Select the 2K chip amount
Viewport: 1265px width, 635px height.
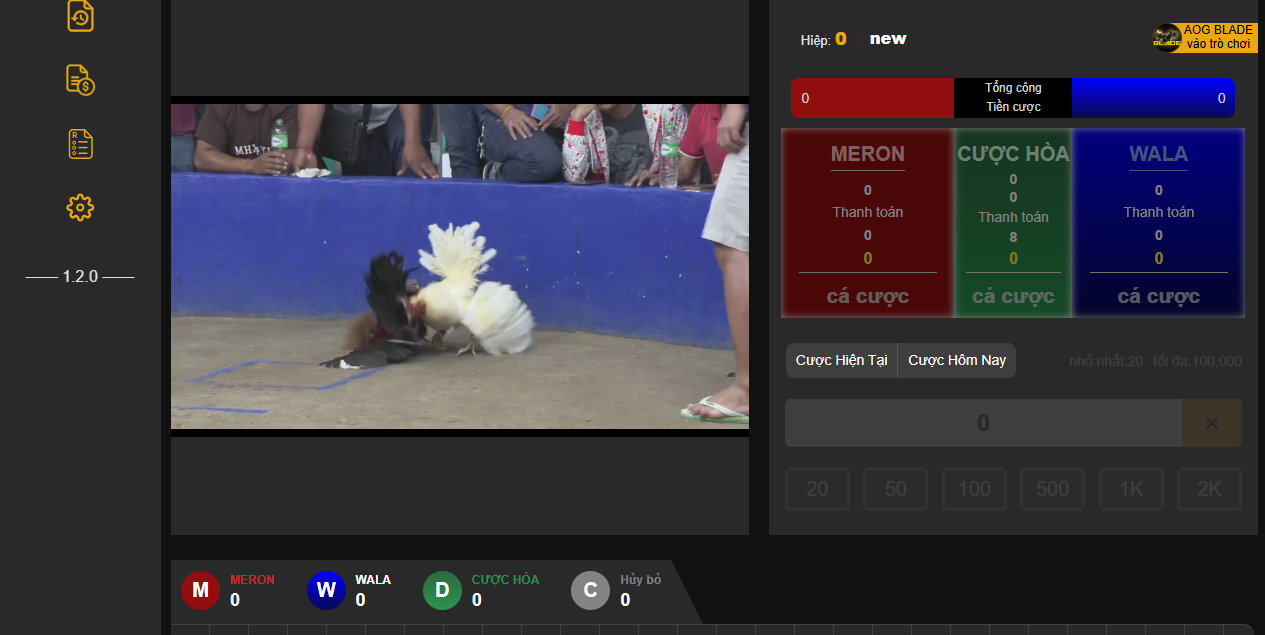coord(1209,489)
